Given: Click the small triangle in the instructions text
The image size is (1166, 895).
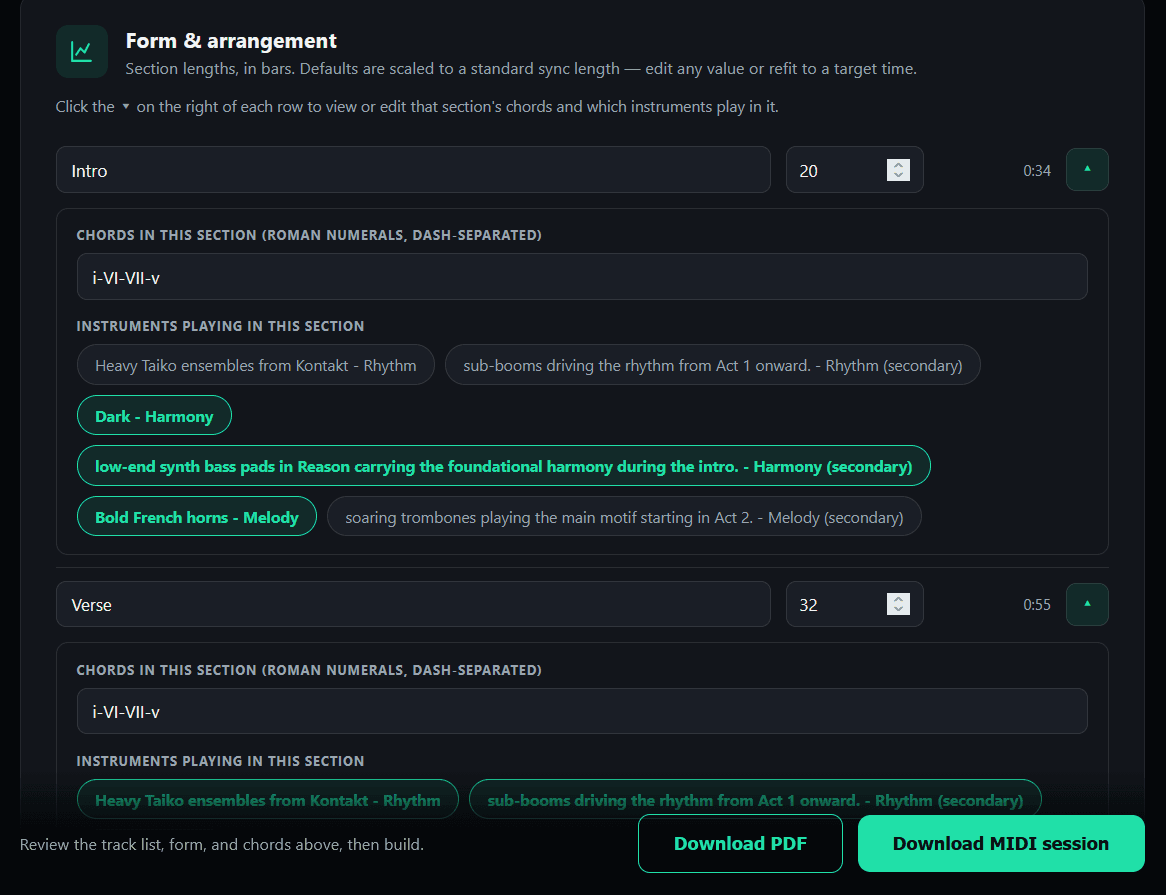Looking at the screenshot, I should click(x=126, y=106).
